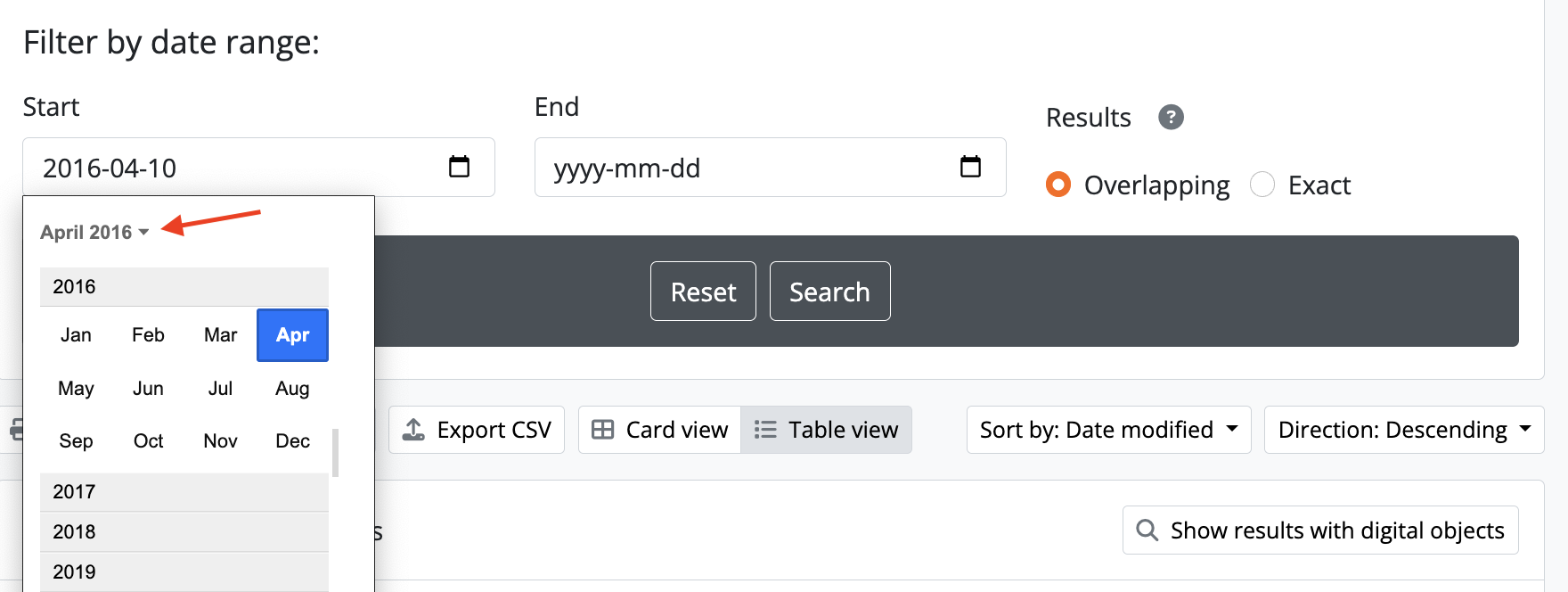
Task: Choose May in the month grid
Action: (x=76, y=389)
